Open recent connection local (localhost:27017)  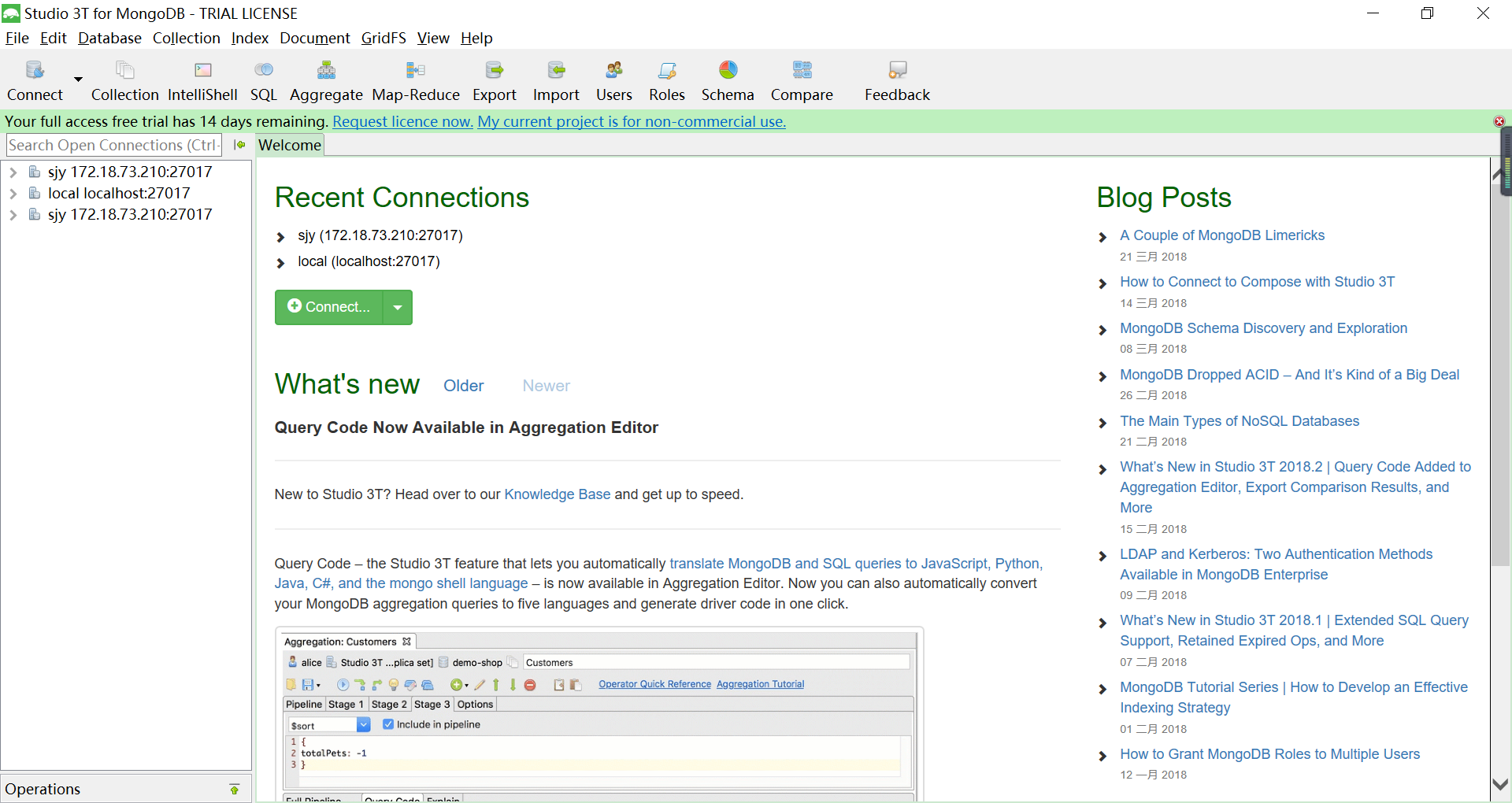tap(369, 261)
